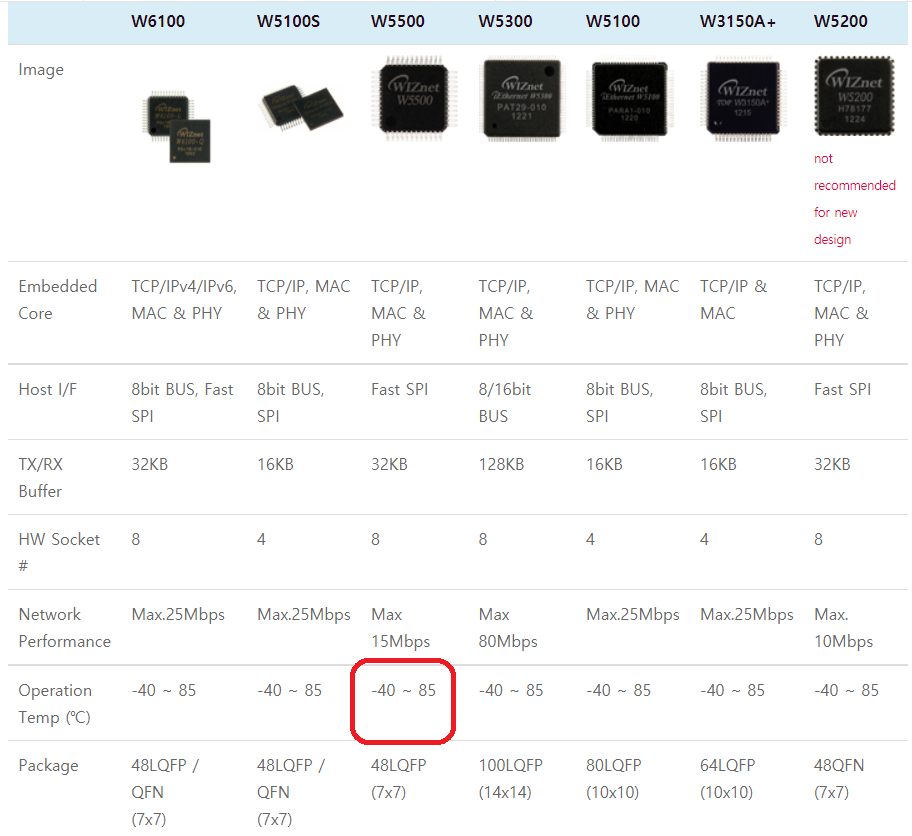Click W5200's '-40 ~ 85' temperature cell
The width and height of the screenshot is (912, 836).
[x=846, y=691]
